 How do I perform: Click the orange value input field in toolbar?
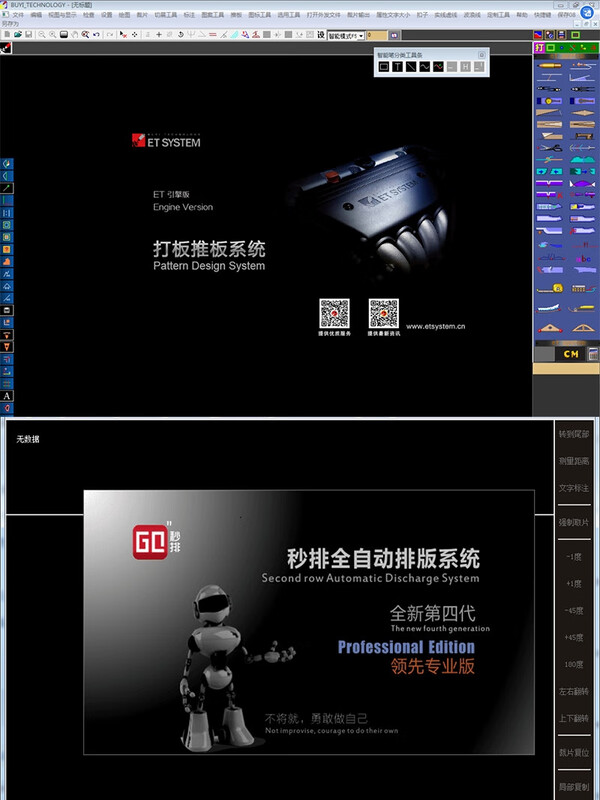377,36
